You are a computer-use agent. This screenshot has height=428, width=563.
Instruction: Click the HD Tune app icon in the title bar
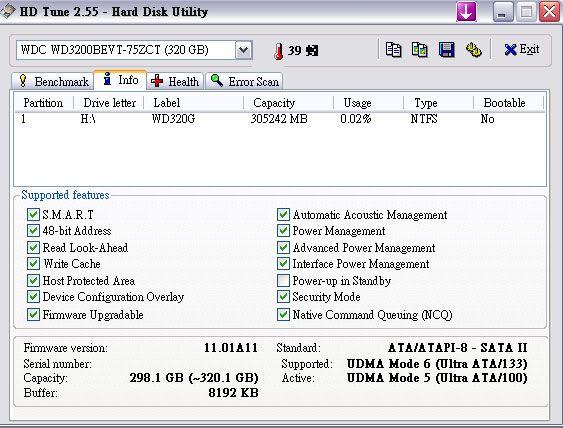coord(7,11)
